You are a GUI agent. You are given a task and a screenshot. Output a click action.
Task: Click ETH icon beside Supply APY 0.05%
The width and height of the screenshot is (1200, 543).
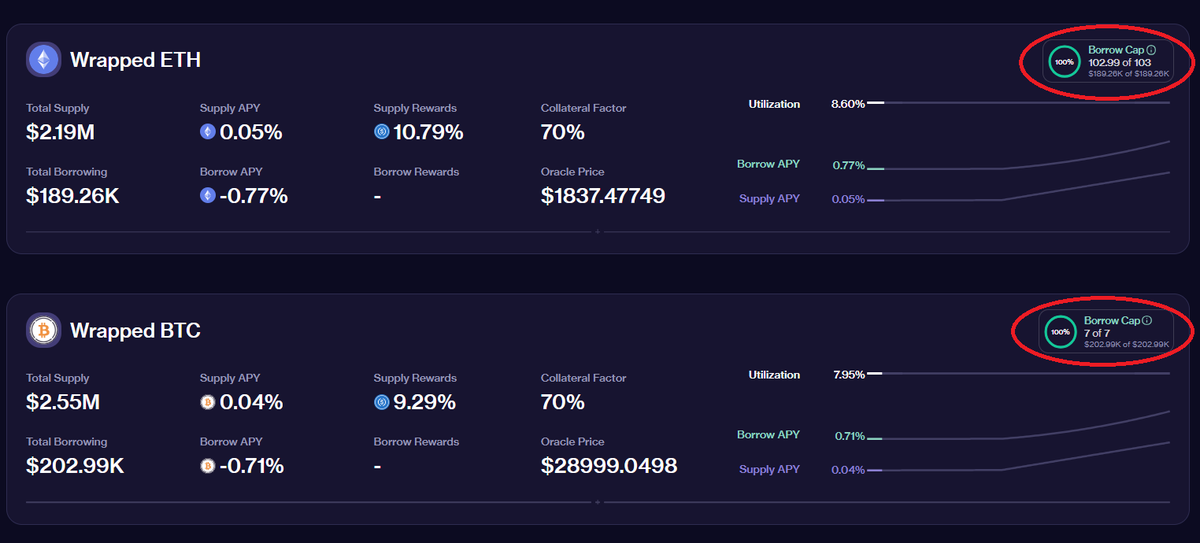(x=208, y=132)
